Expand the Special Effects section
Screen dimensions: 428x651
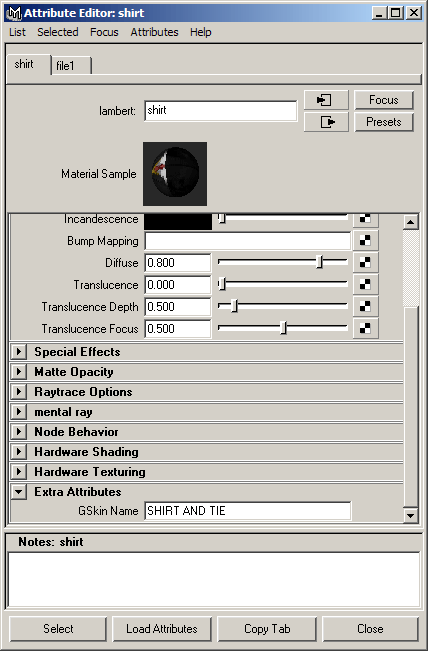(x=18, y=352)
